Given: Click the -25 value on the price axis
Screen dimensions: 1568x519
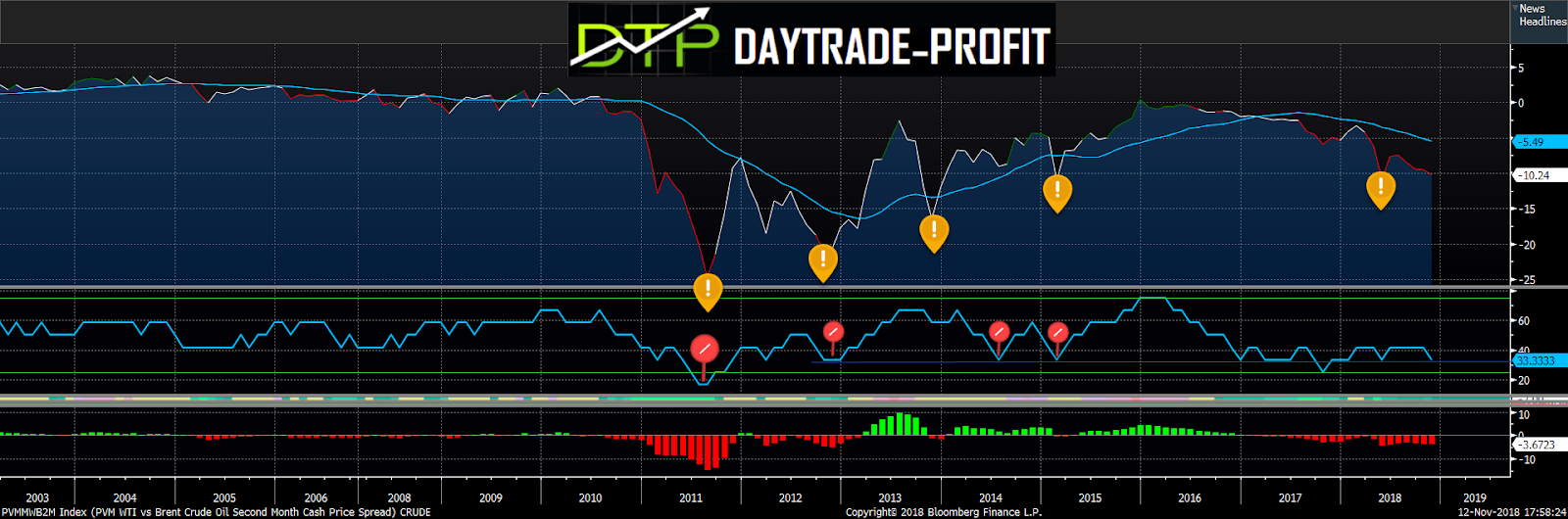Looking at the screenshot, I should 1527,280.
